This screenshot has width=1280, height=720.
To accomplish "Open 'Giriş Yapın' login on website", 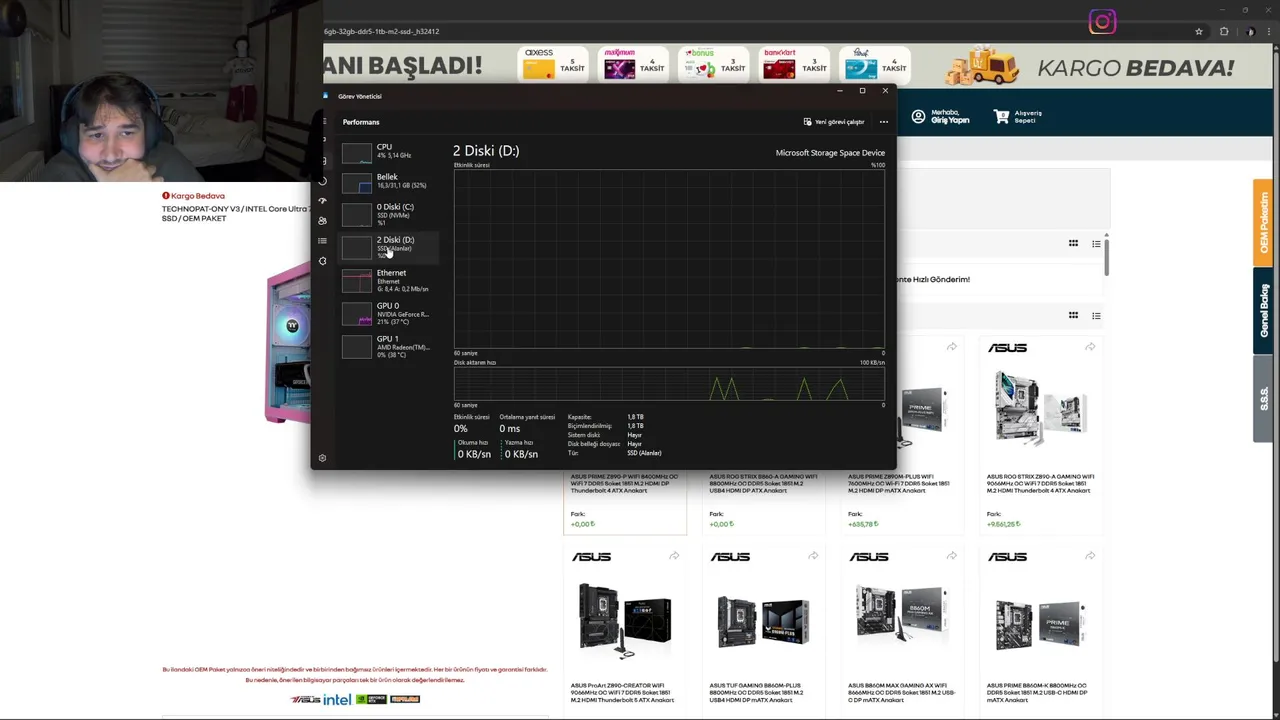I will 950,120.
